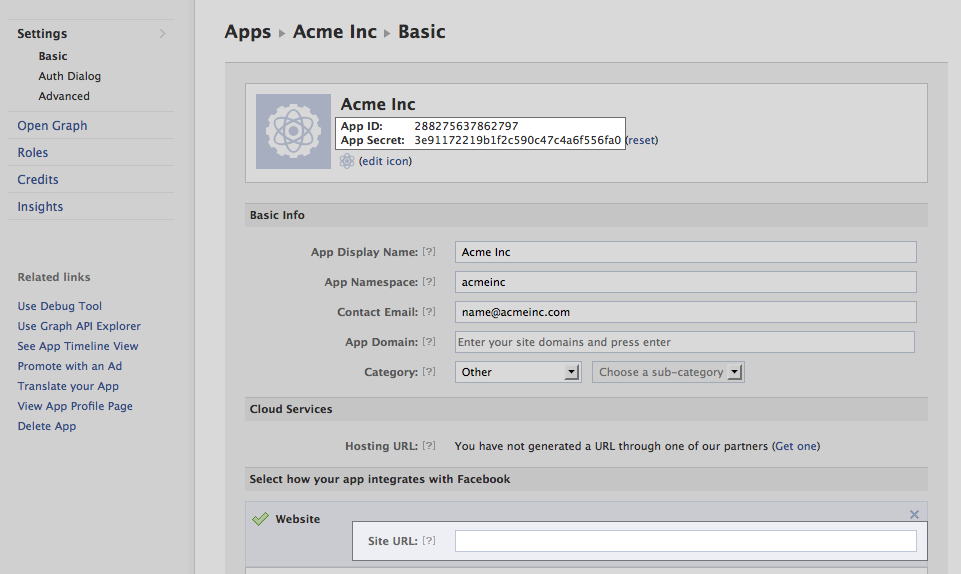The image size is (961, 574).
Task: Collapse the Settings sidebar section arrow
Action: [162, 33]
